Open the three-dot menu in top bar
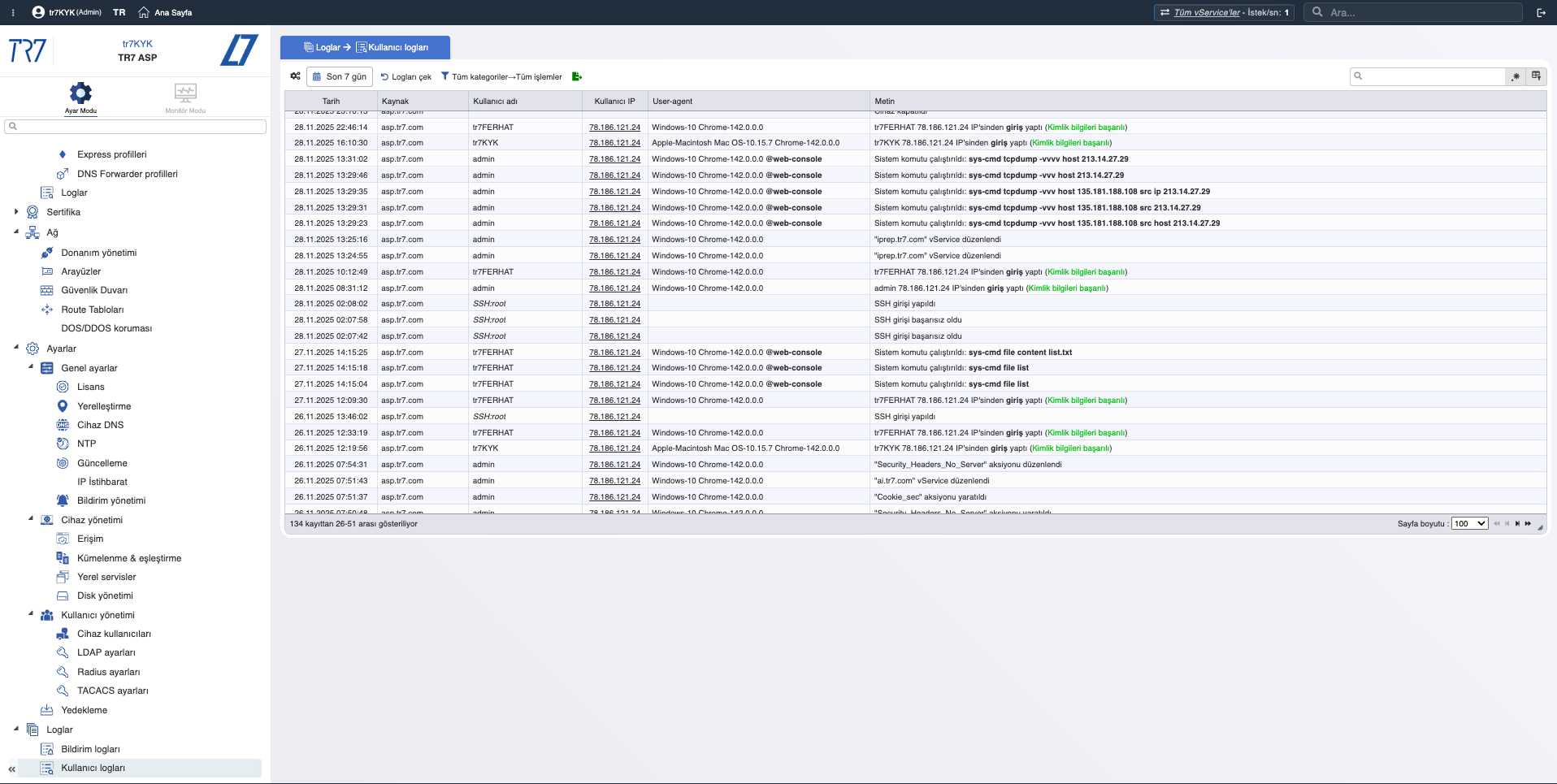 pos(13,12)
